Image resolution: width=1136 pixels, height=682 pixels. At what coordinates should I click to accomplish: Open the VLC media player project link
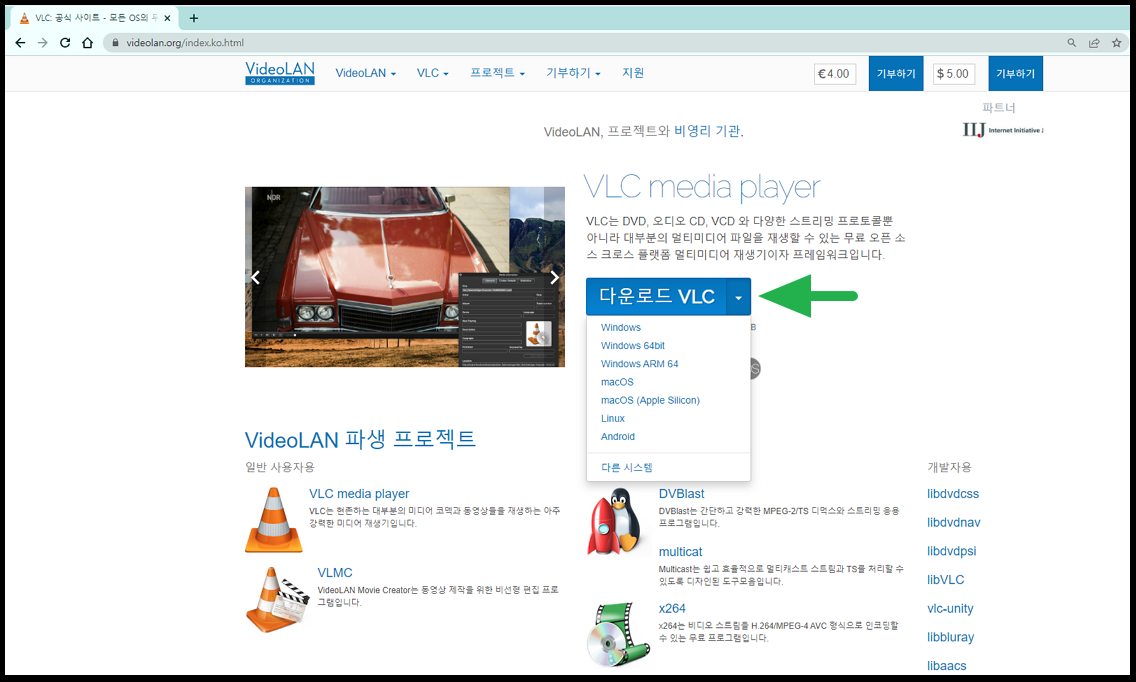click(359, 494)
